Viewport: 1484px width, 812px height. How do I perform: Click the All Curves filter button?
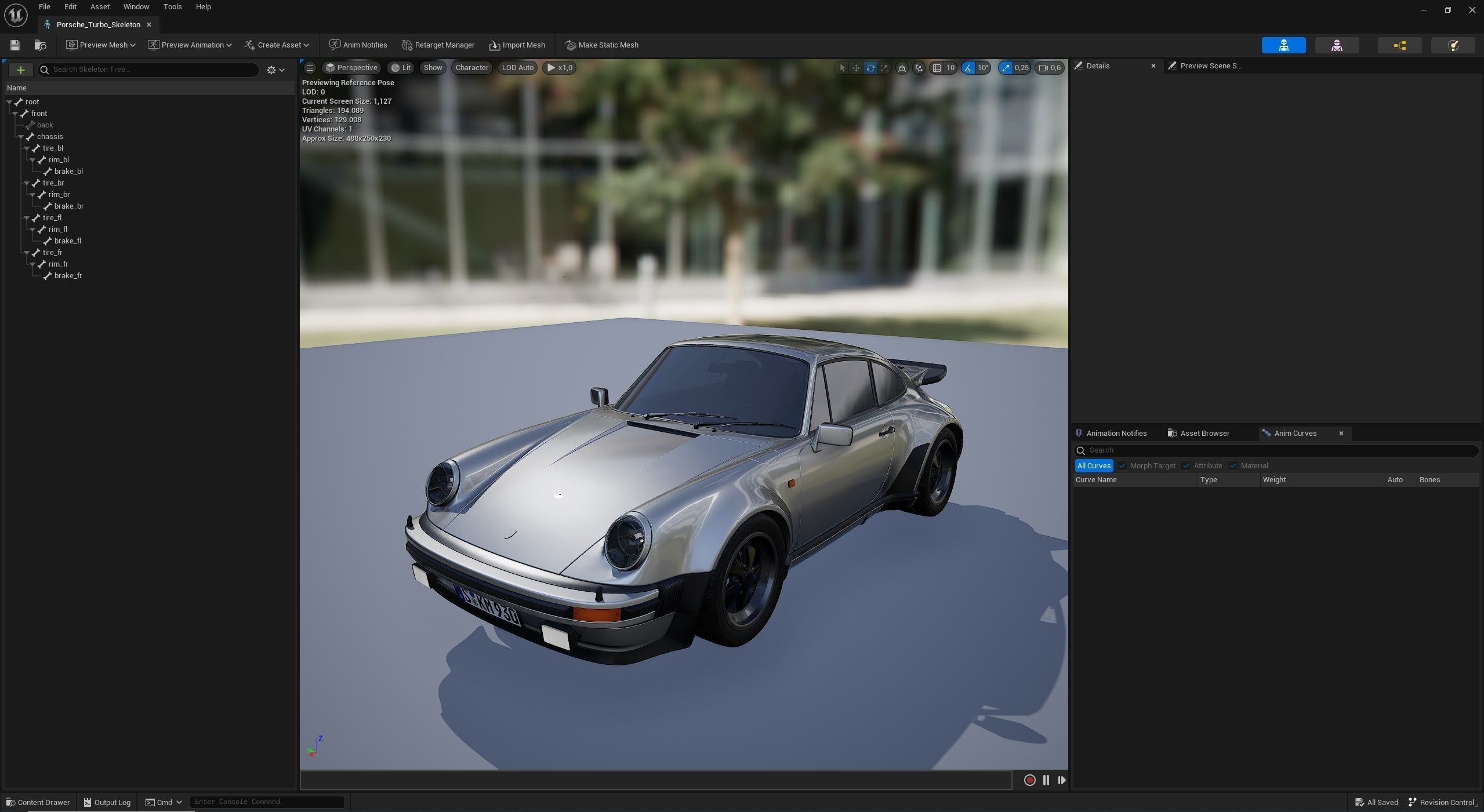[x=1094, y=465]
